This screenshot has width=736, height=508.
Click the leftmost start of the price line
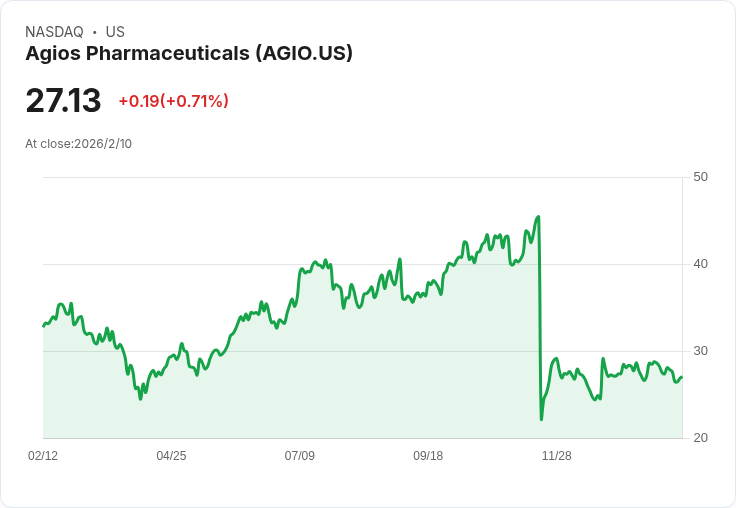tap(43, 326)
